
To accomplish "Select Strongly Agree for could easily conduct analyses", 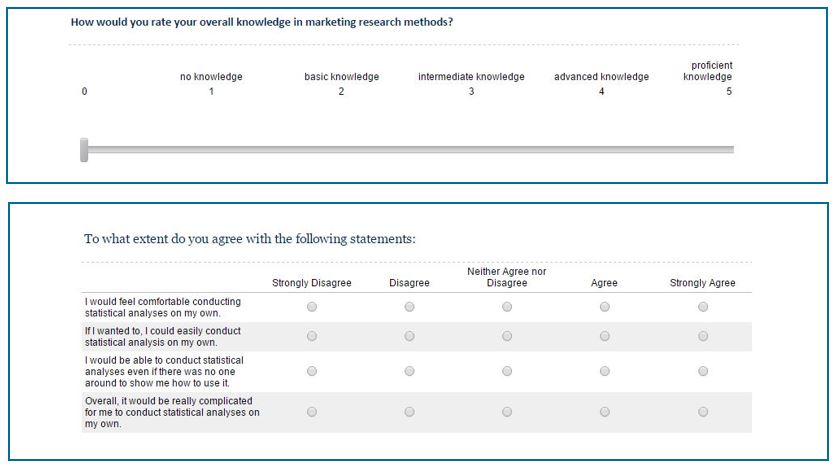I will (703, 336).
